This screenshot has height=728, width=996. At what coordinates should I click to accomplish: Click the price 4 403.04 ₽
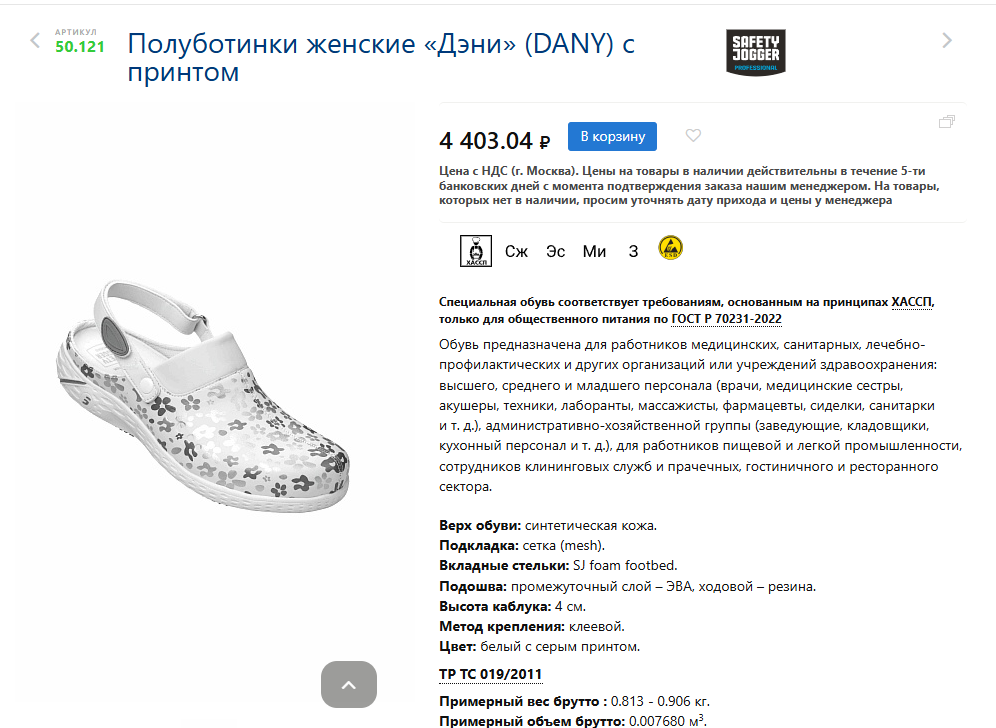coord(494,140)
